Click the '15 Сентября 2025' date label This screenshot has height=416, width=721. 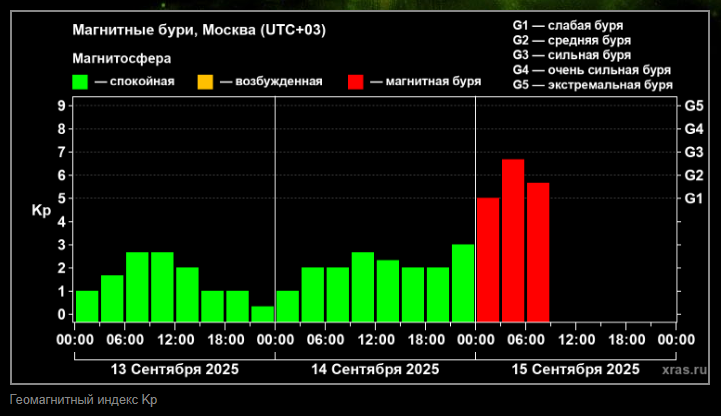[575, 369]
